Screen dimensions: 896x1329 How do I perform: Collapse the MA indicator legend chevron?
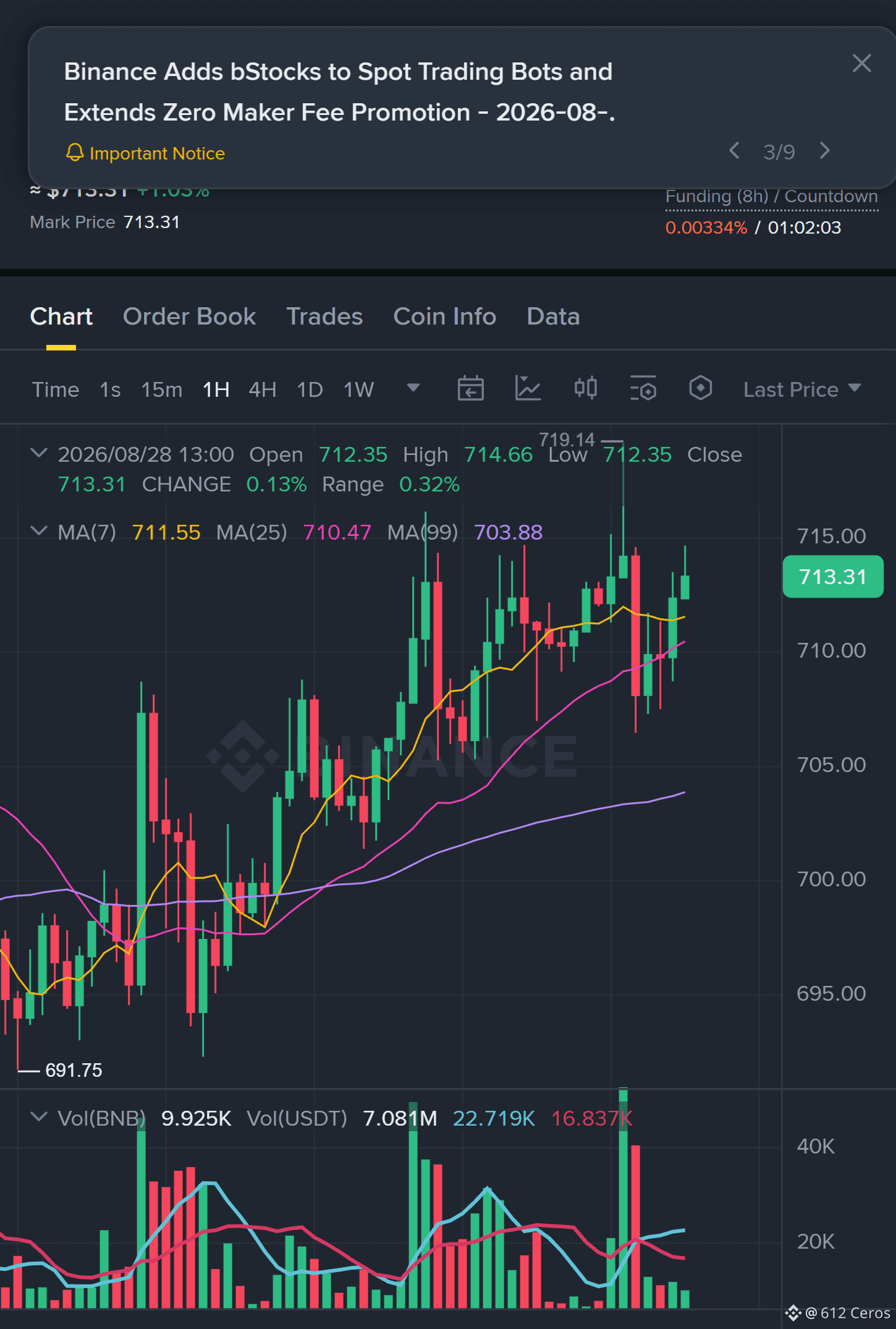pos(38,531)
